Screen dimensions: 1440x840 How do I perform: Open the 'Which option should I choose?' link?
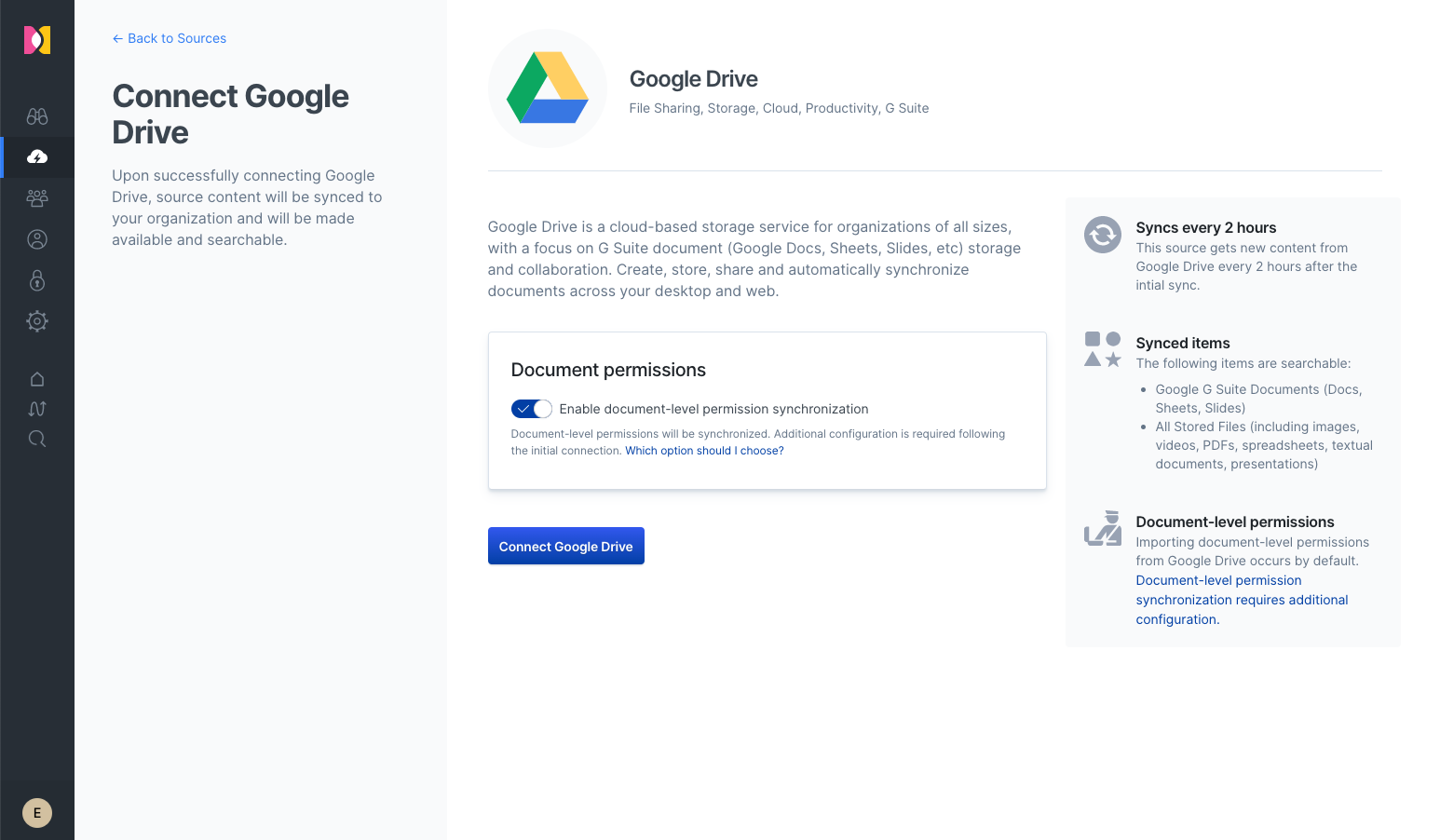pos(704,451)
